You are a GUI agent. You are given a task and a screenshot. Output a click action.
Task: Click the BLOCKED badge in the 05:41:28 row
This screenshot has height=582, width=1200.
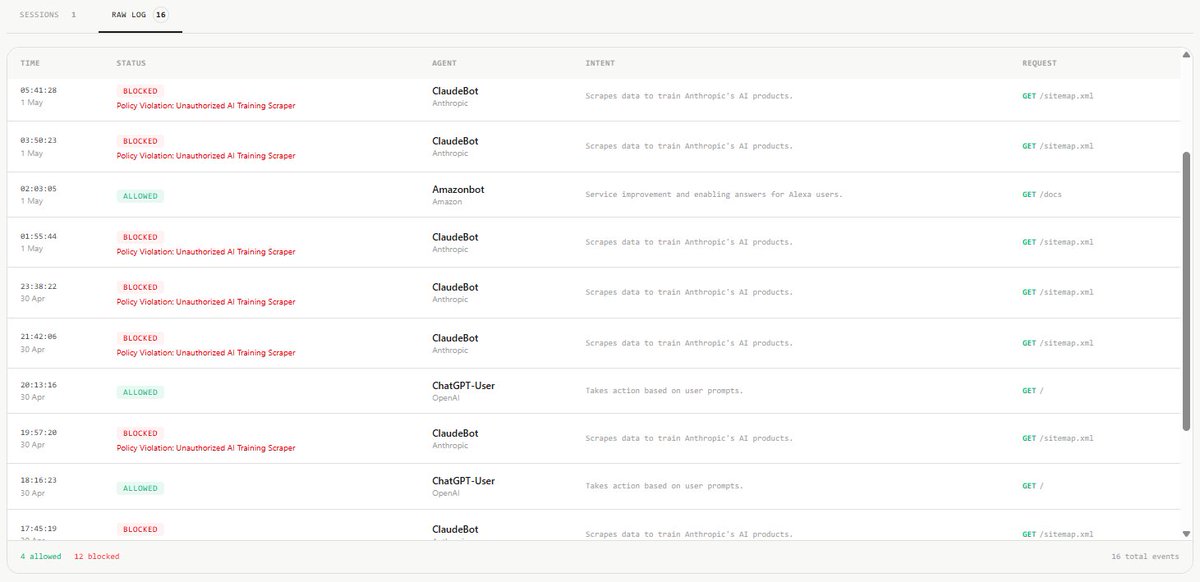click(x=140, y=91)
